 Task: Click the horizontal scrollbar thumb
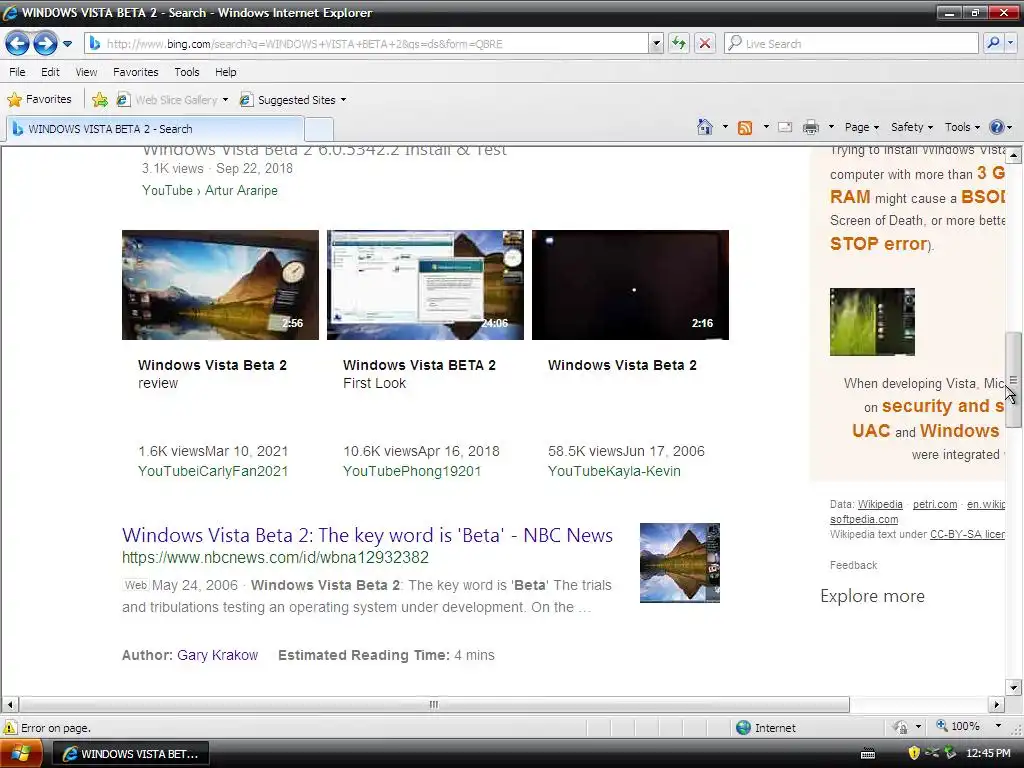click(x=434, y=705)
